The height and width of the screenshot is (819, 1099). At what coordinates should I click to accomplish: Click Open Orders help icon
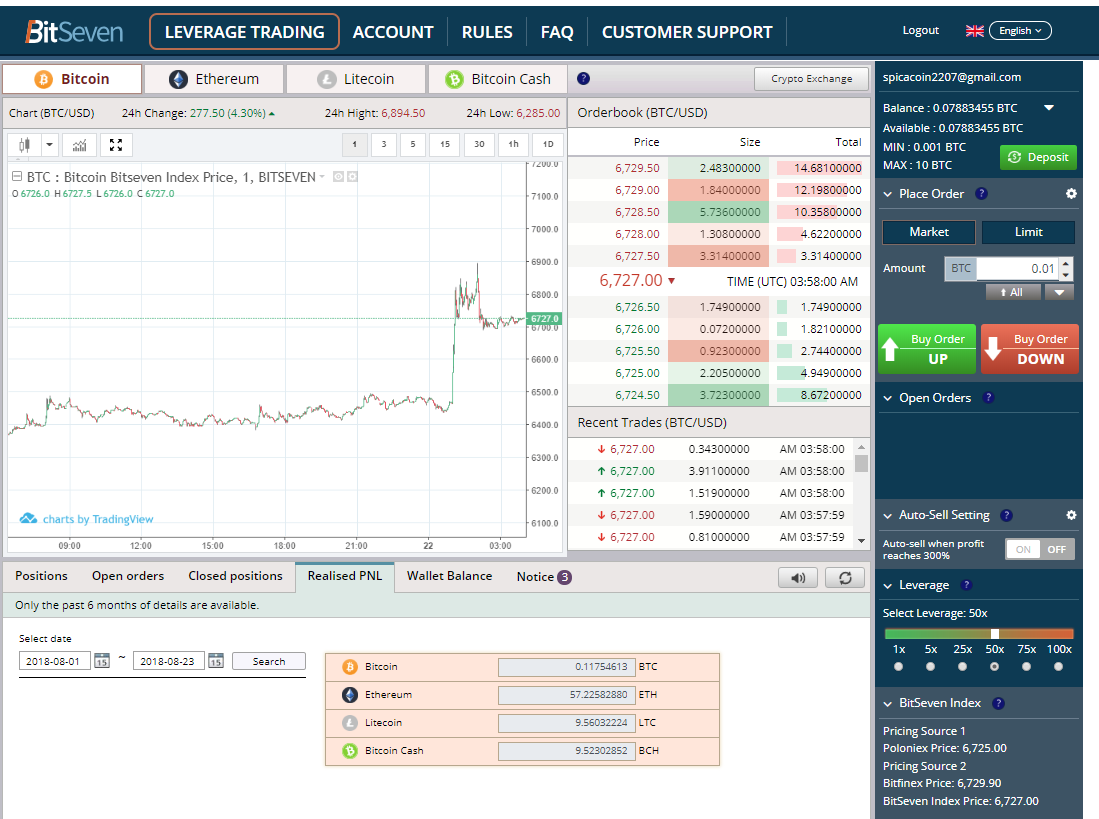coord(988,397)
